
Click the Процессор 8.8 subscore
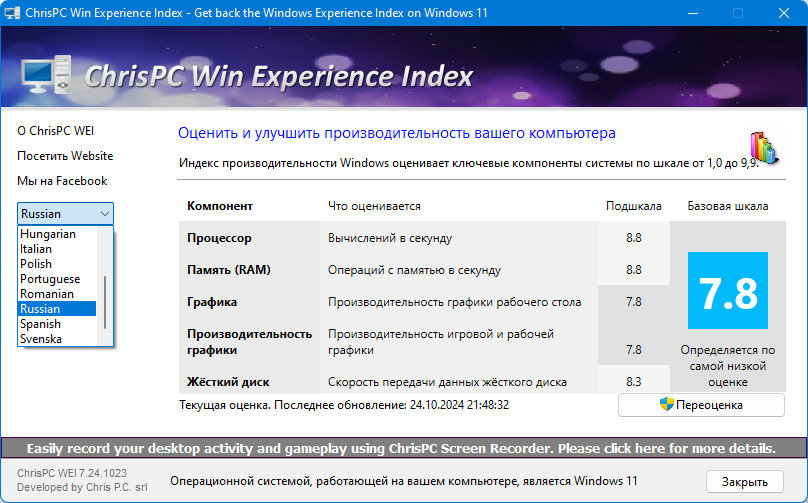(x=634, y=238)
